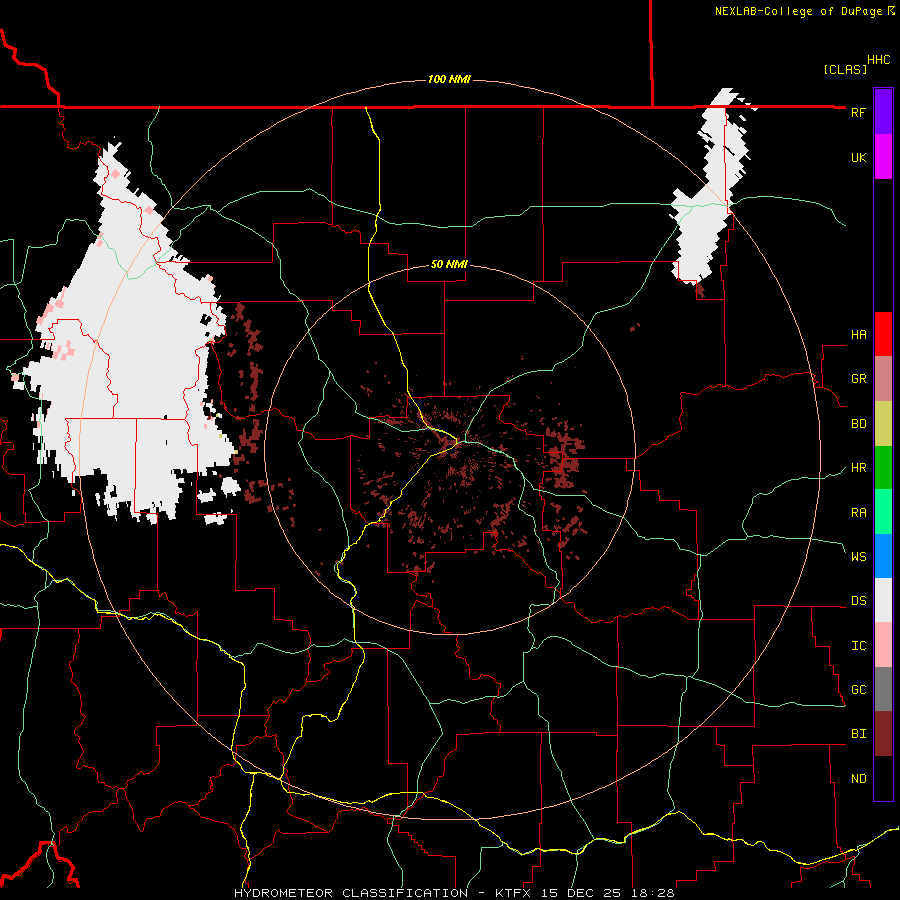Viewport: 900px width, 900px height.
Task: Pick the dark green HR swatch
Action: (x=883, y=467)
